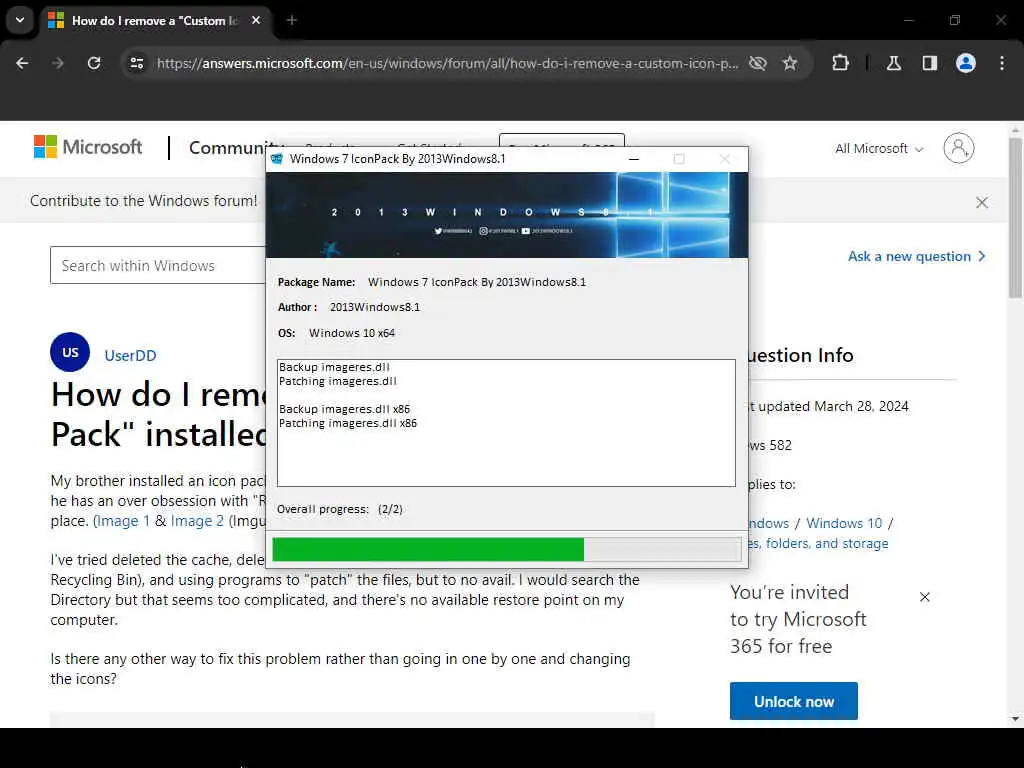Open the Image 2 link
The height and width of the screenshot is (768, 1024).
(197, 521)
